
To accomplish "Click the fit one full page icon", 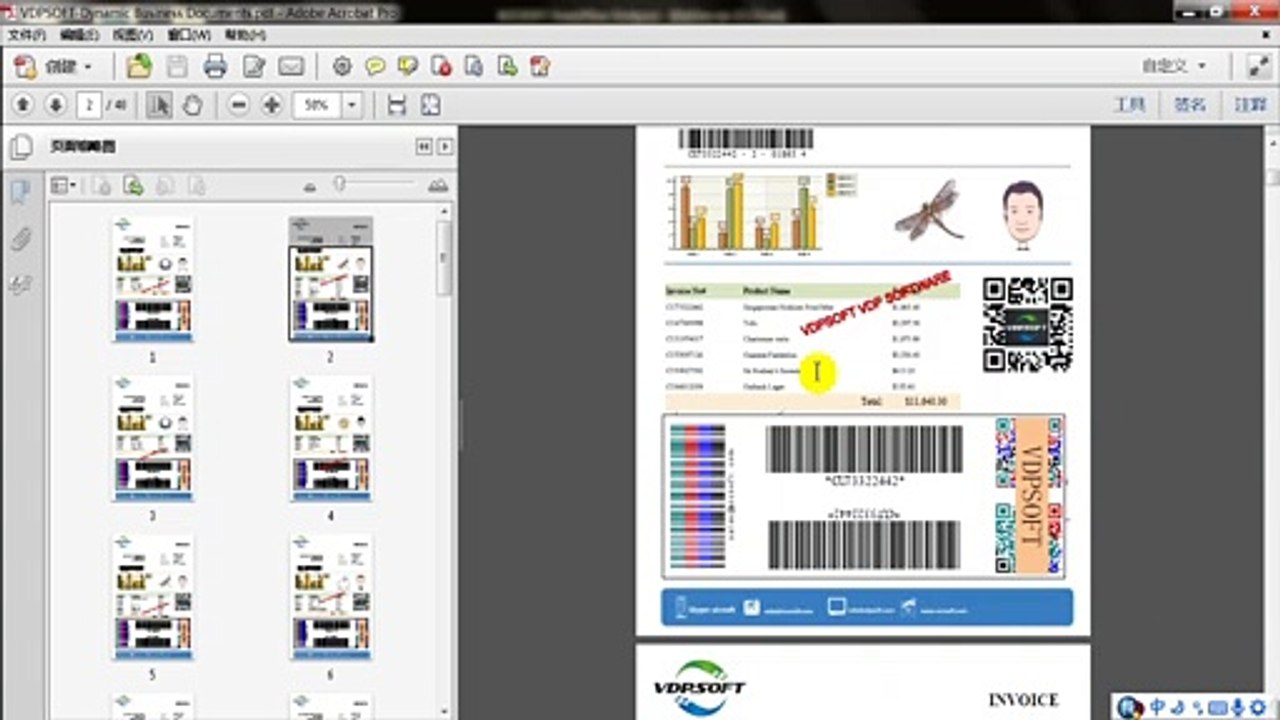I will (x=430, y=105).
